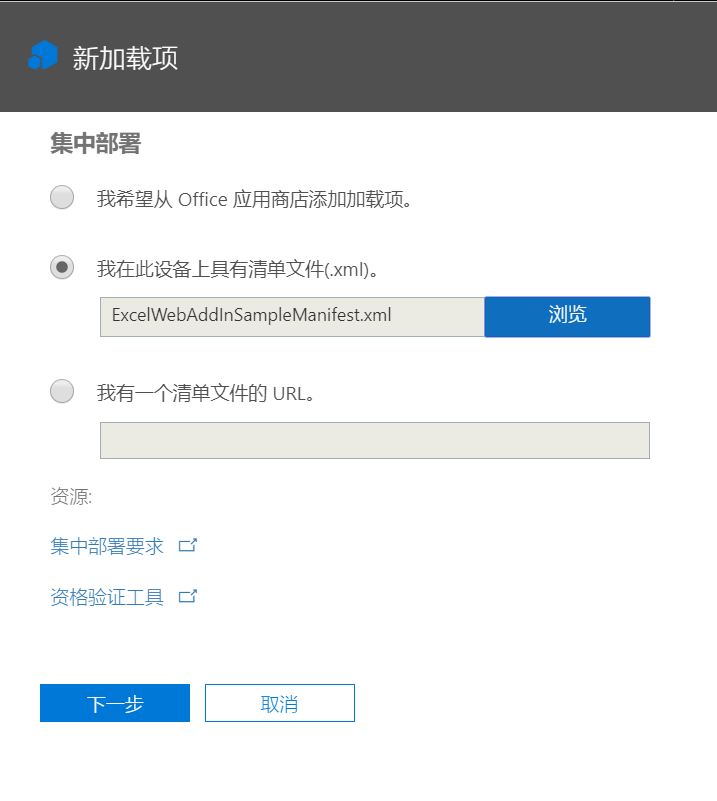Select the 我在此设备上具有清单文件(.xml) option
Image resolution: width=717 pixels, height=801 pixels.
pos(61,267)
